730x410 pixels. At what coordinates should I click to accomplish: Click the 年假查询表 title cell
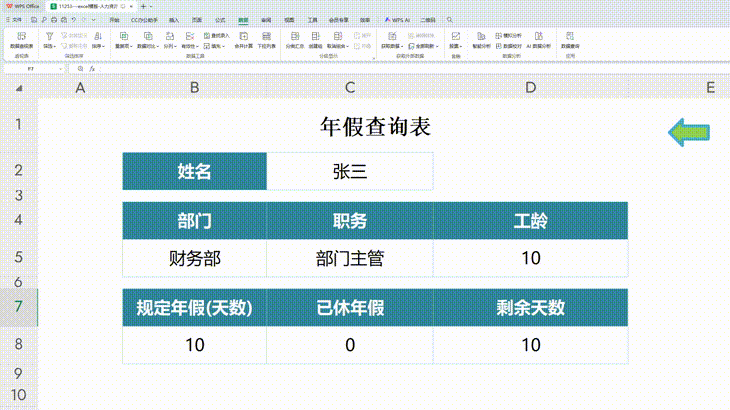click(375, 126)
